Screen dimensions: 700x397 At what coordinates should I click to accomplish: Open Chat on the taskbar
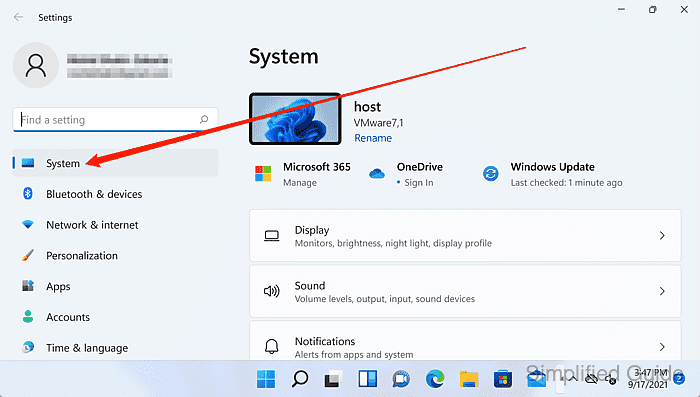pos(401,379)
